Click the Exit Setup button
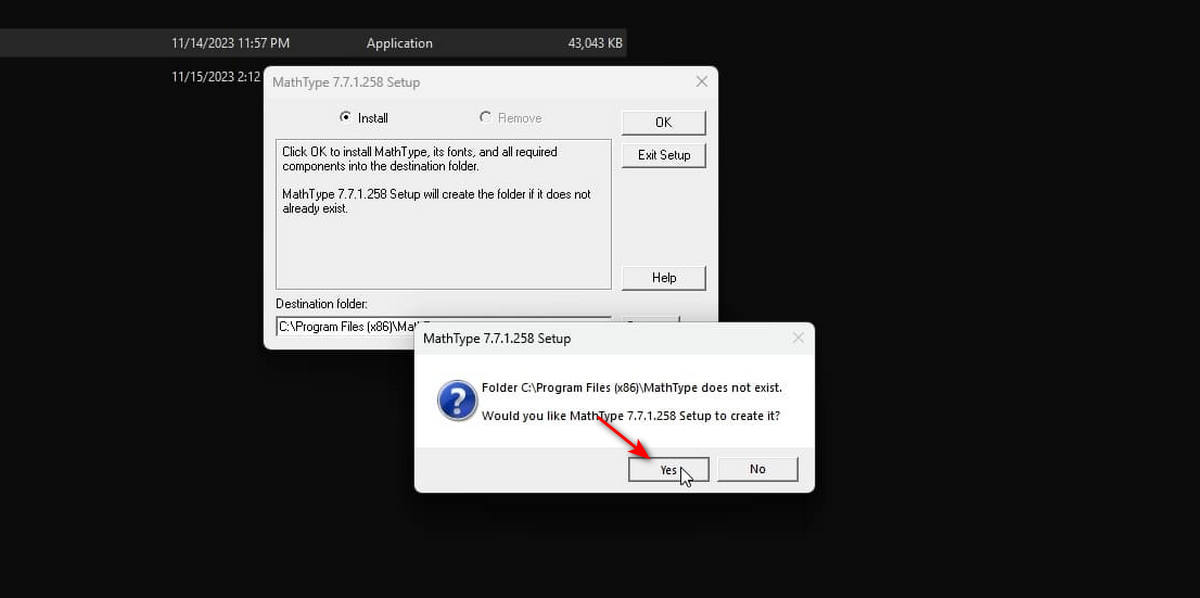Image resolution: width=1200 pixels, height=598 pixels. point(663,155)
